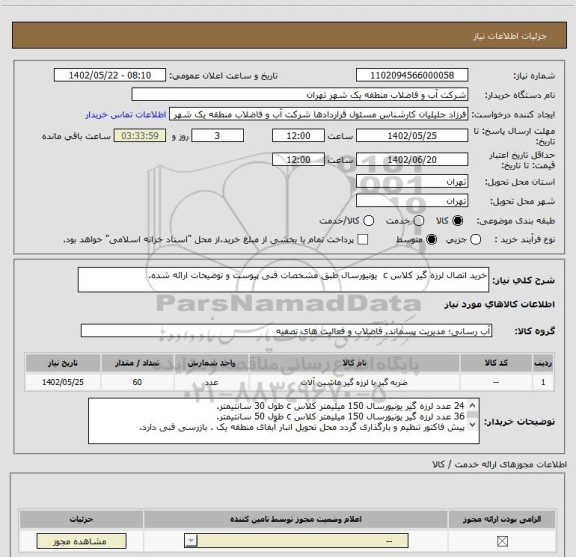
Task: Click the announcement date field 1402/05/22 - 08:10
Action: 110,75
